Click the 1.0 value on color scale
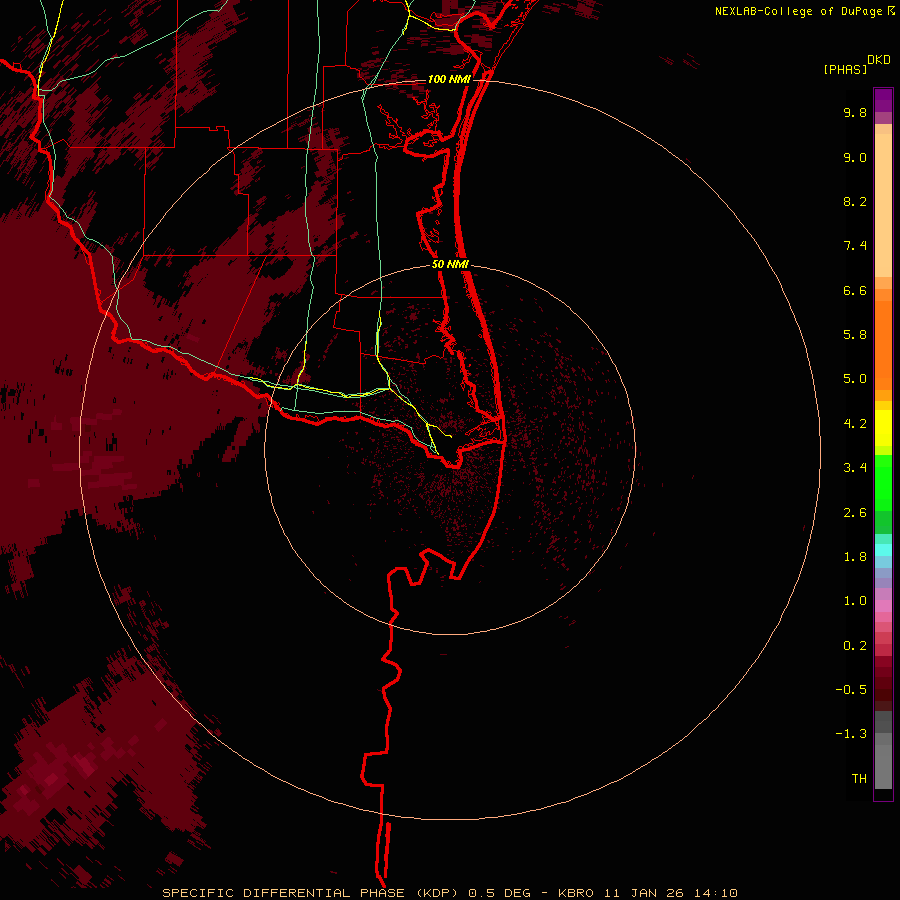 [855, 601]
